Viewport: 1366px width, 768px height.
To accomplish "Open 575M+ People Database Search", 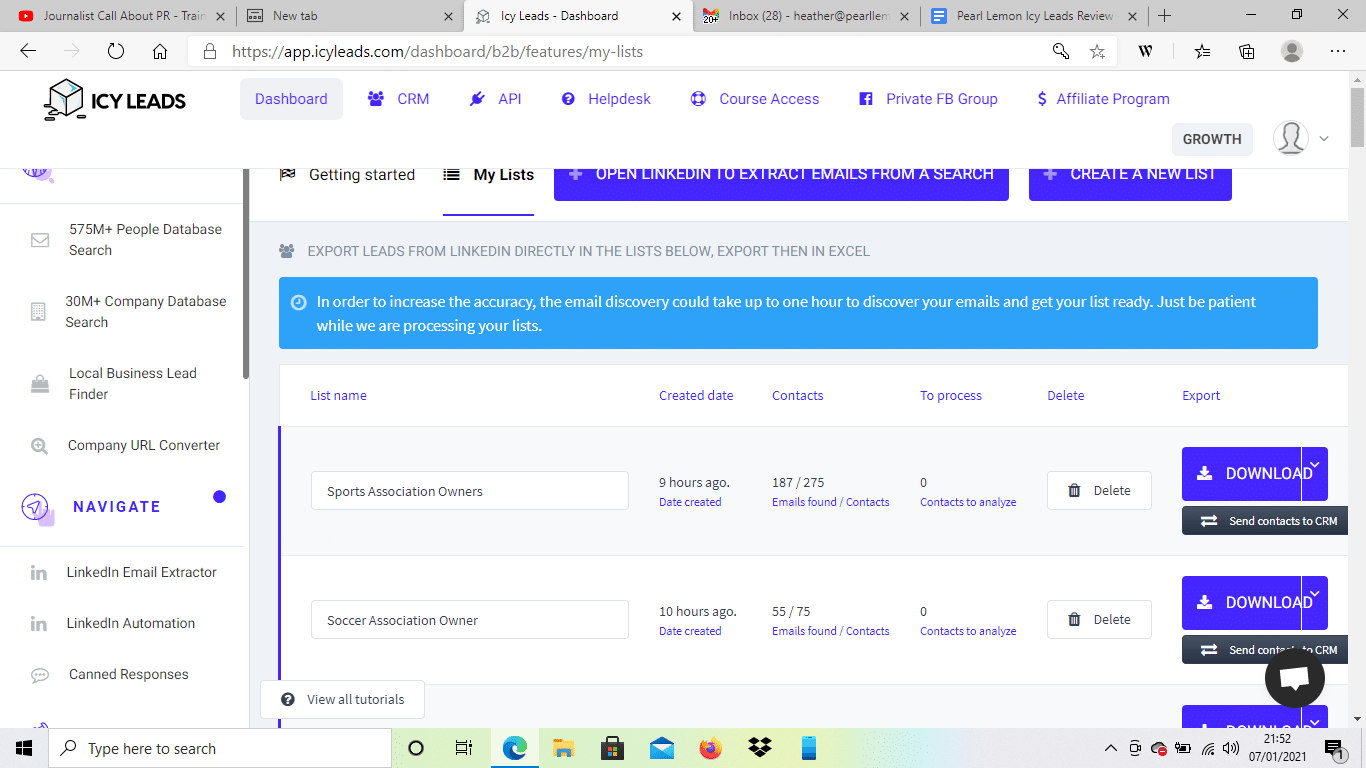I will tap(145, 240).
